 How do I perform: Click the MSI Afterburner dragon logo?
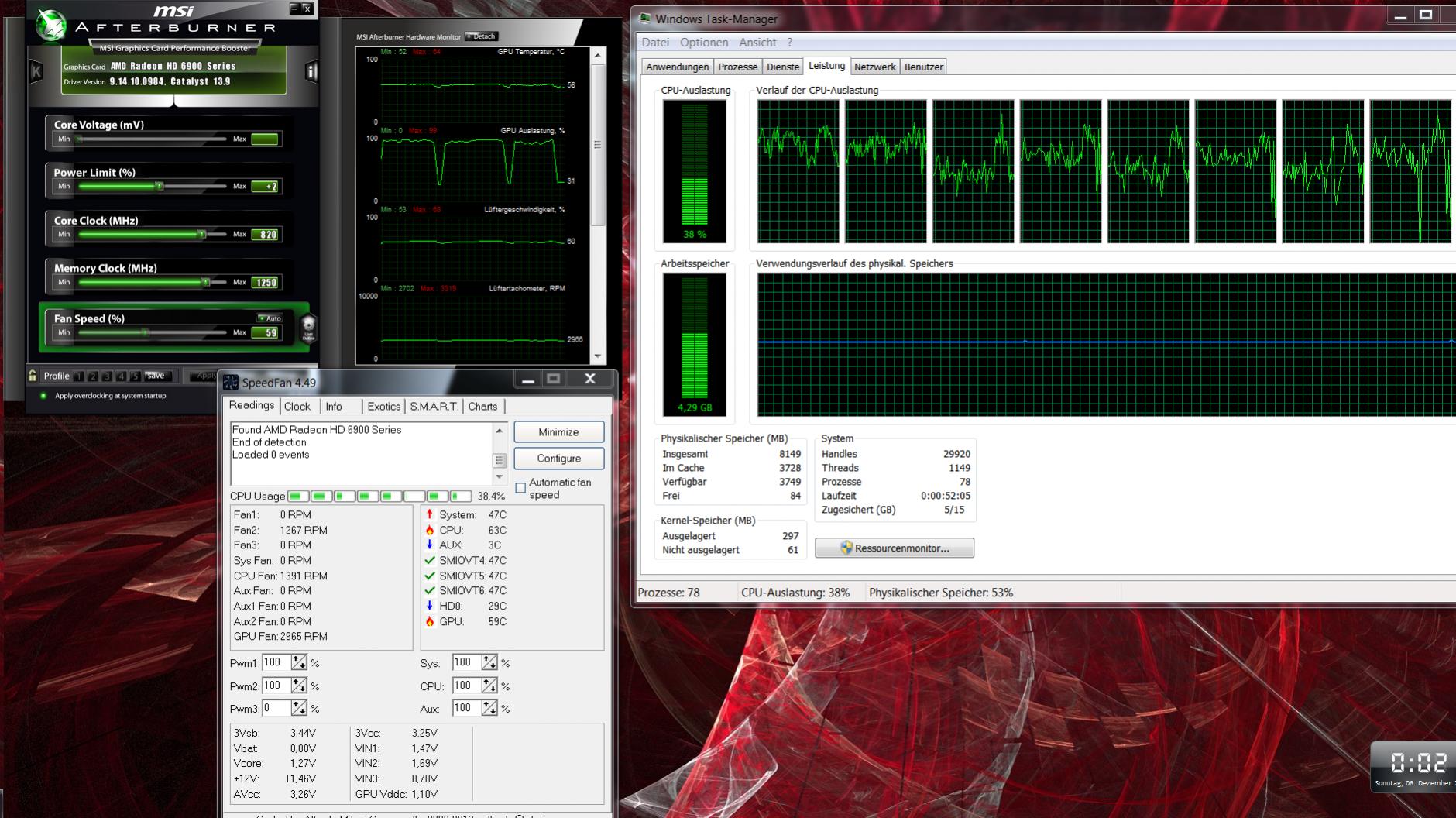point(51,25)
